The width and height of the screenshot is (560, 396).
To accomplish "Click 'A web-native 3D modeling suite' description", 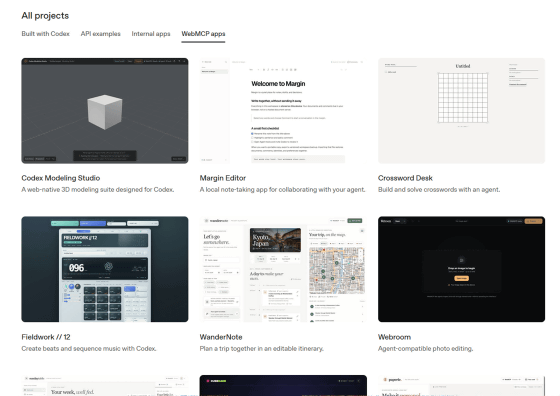I will pyautogui.click(x=98, y=190).
